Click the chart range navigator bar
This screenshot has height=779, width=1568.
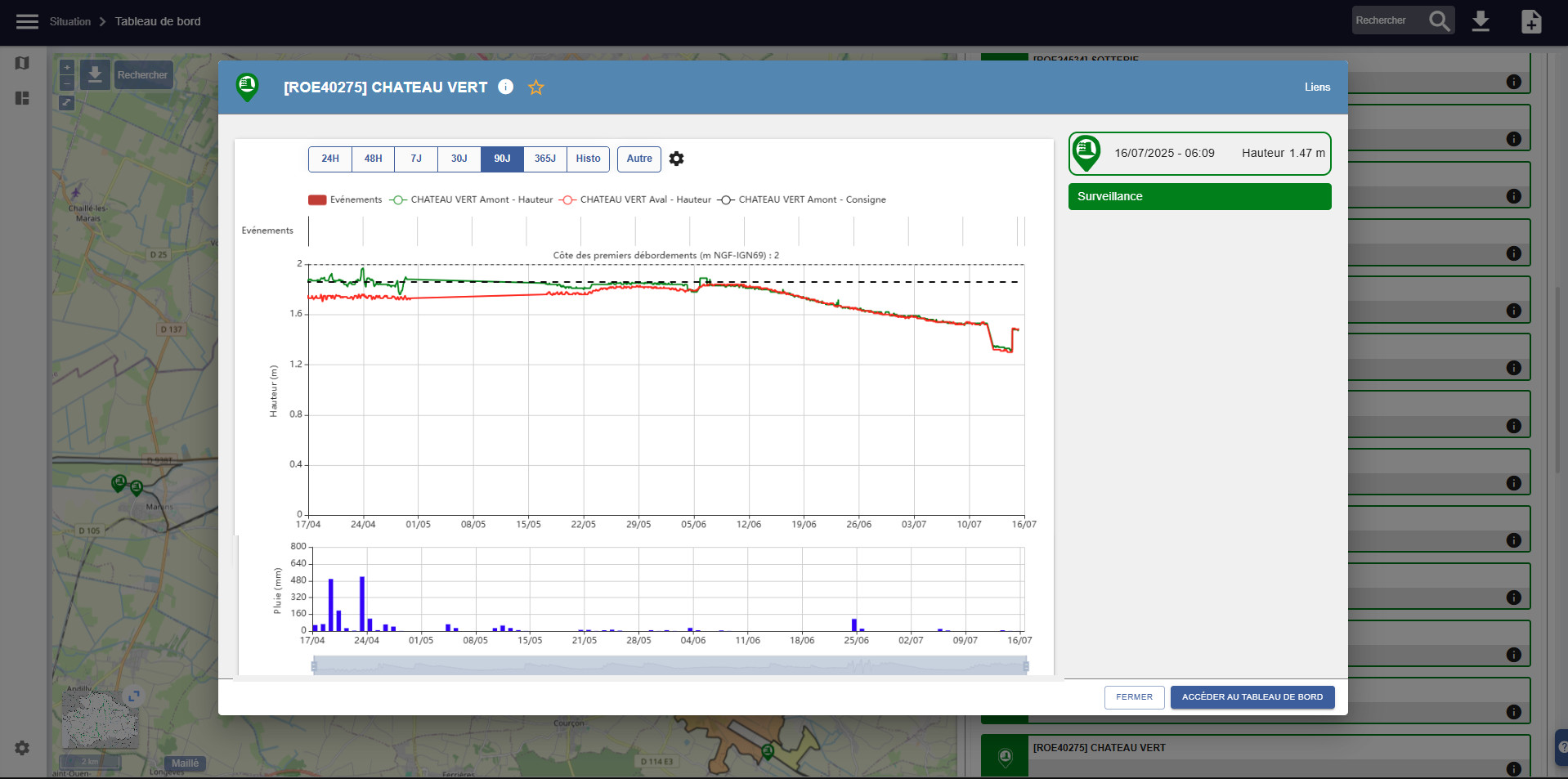pyautogui.click(x=670, y=666)
